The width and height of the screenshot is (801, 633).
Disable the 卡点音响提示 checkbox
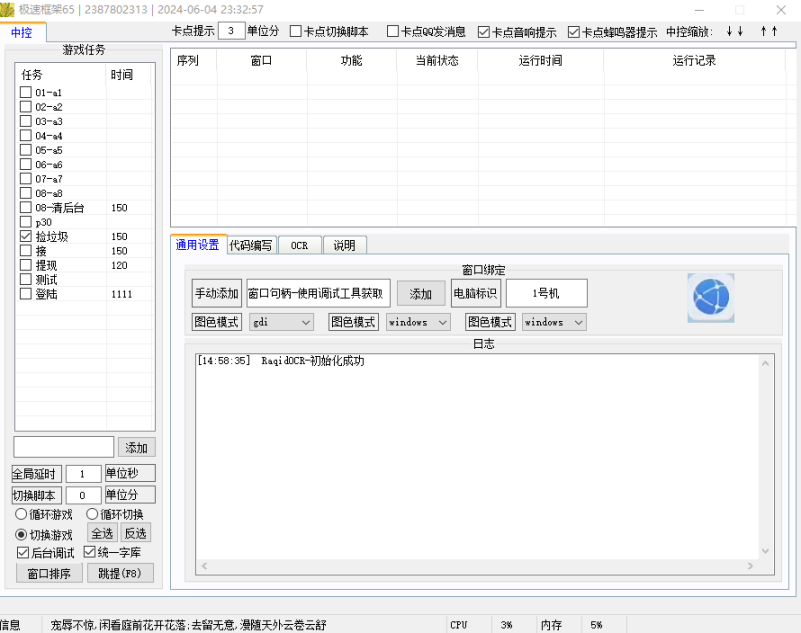tap(483, 30)
